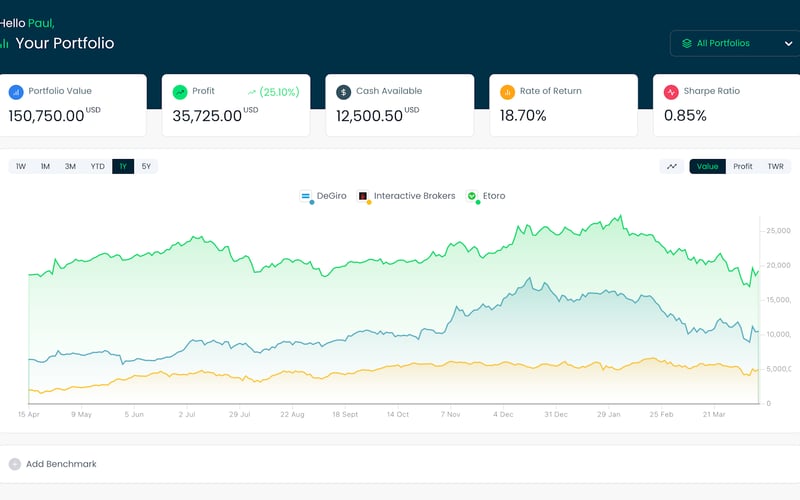The height and width of the screenshot is (500, 800).
Task: Switch chart to Value view
Action: point(708,166)
